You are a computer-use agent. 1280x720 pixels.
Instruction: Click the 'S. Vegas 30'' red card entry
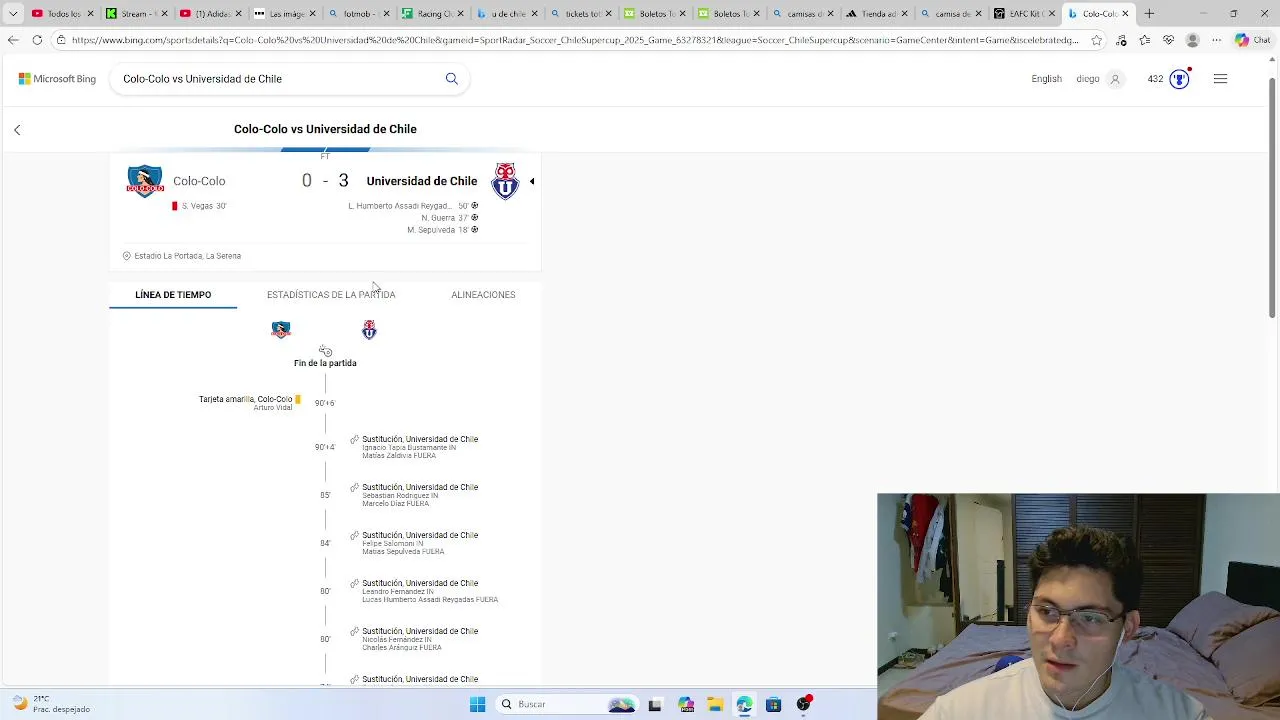coord(199,206)
